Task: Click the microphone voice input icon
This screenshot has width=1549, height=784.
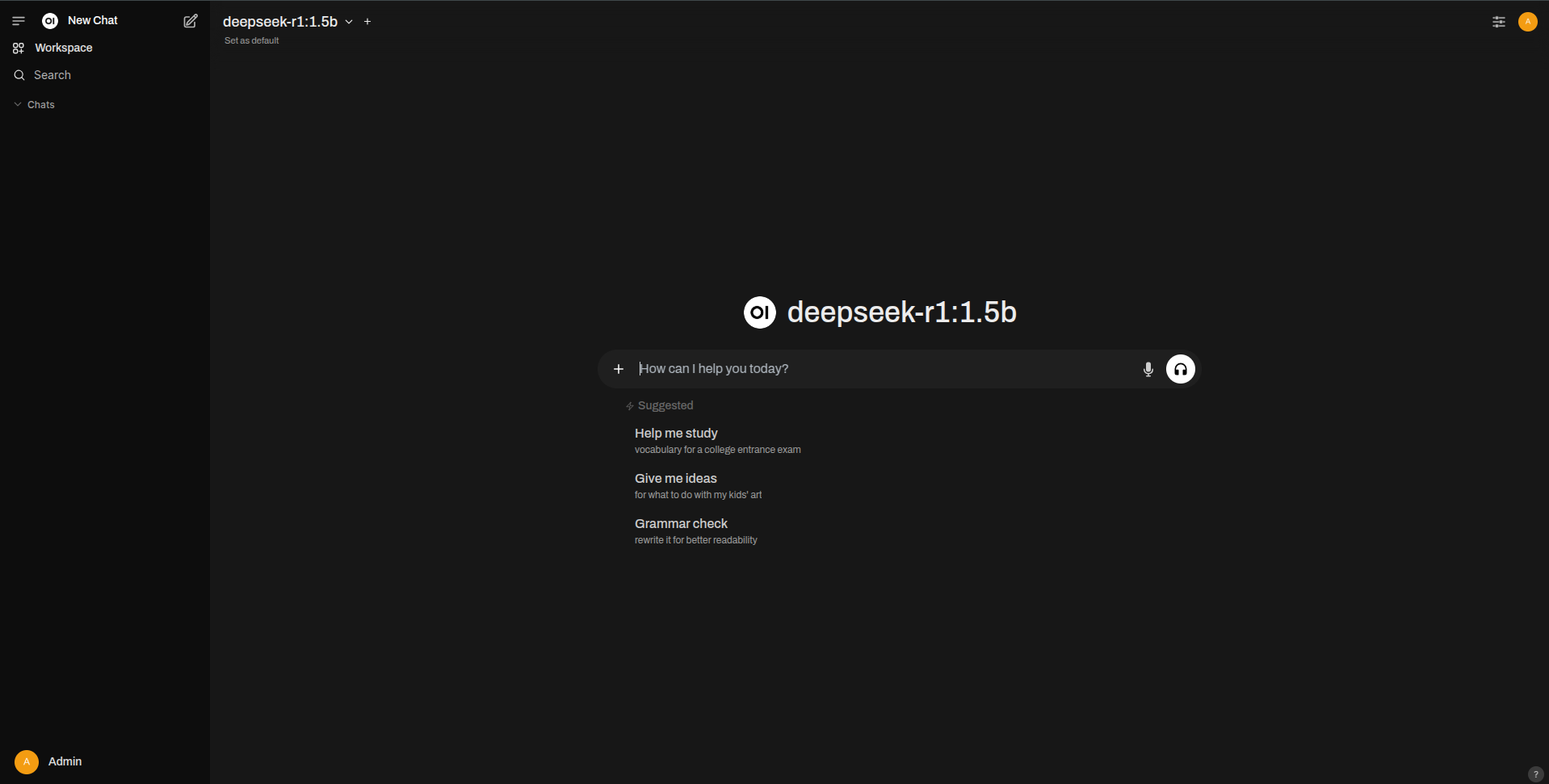Action: pyautogui.click(x=1148, y=370)
